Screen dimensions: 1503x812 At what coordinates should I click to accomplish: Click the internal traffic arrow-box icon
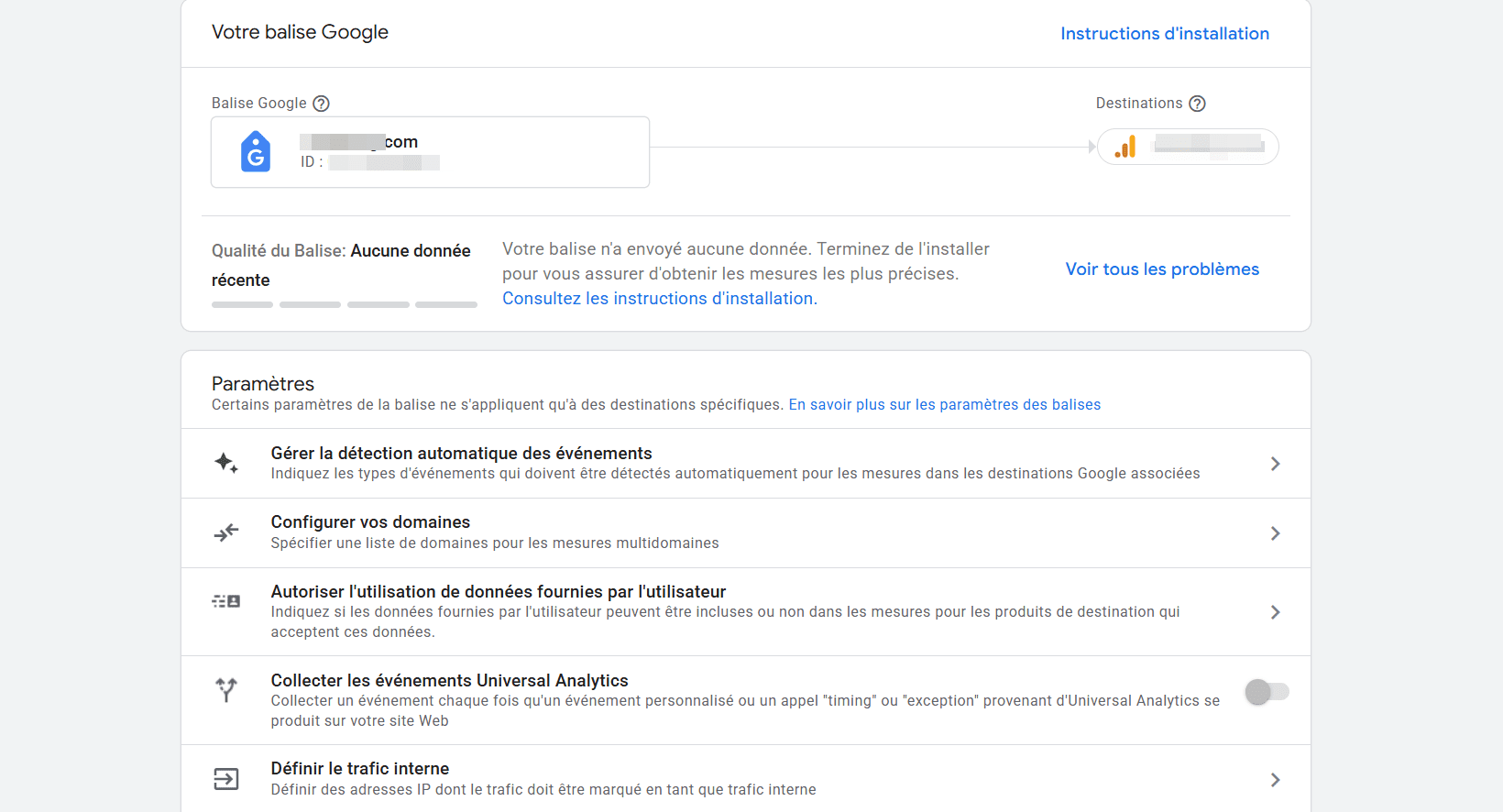226,779
